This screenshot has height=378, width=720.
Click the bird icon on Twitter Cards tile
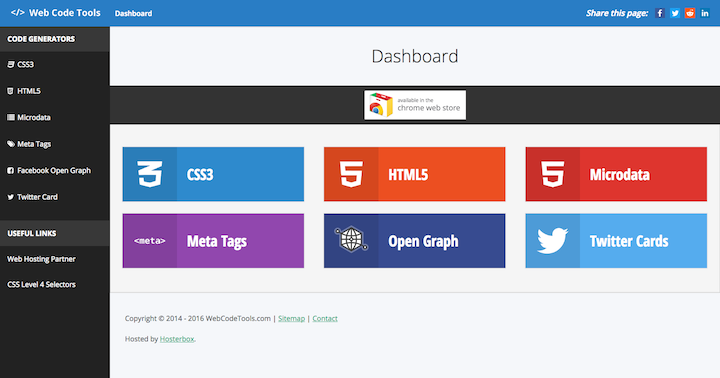coord(552,241)
